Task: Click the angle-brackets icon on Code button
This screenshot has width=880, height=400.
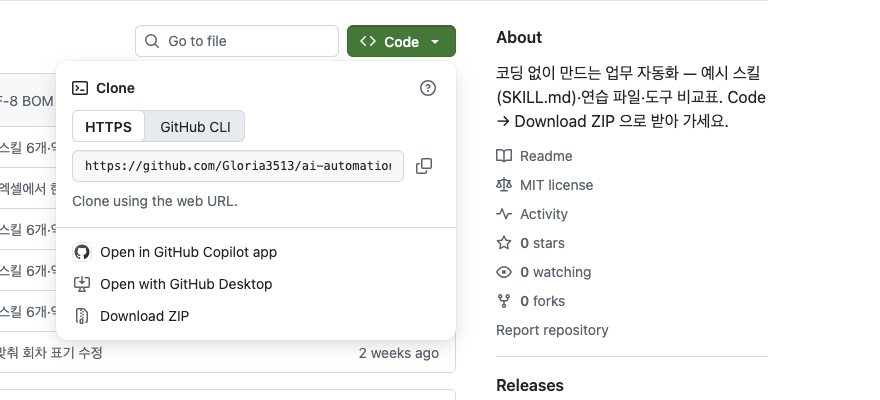Action: (x=368, y=41)
